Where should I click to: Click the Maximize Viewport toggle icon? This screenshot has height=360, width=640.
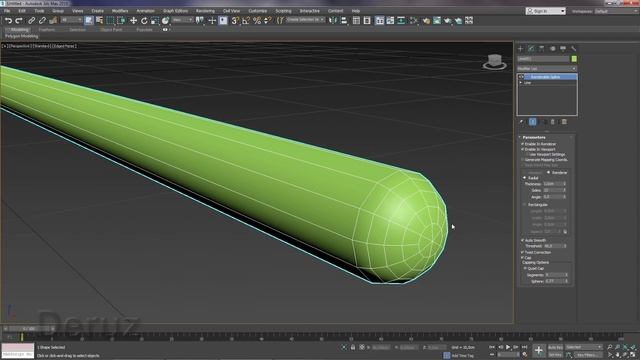click(x=633, y=355)
